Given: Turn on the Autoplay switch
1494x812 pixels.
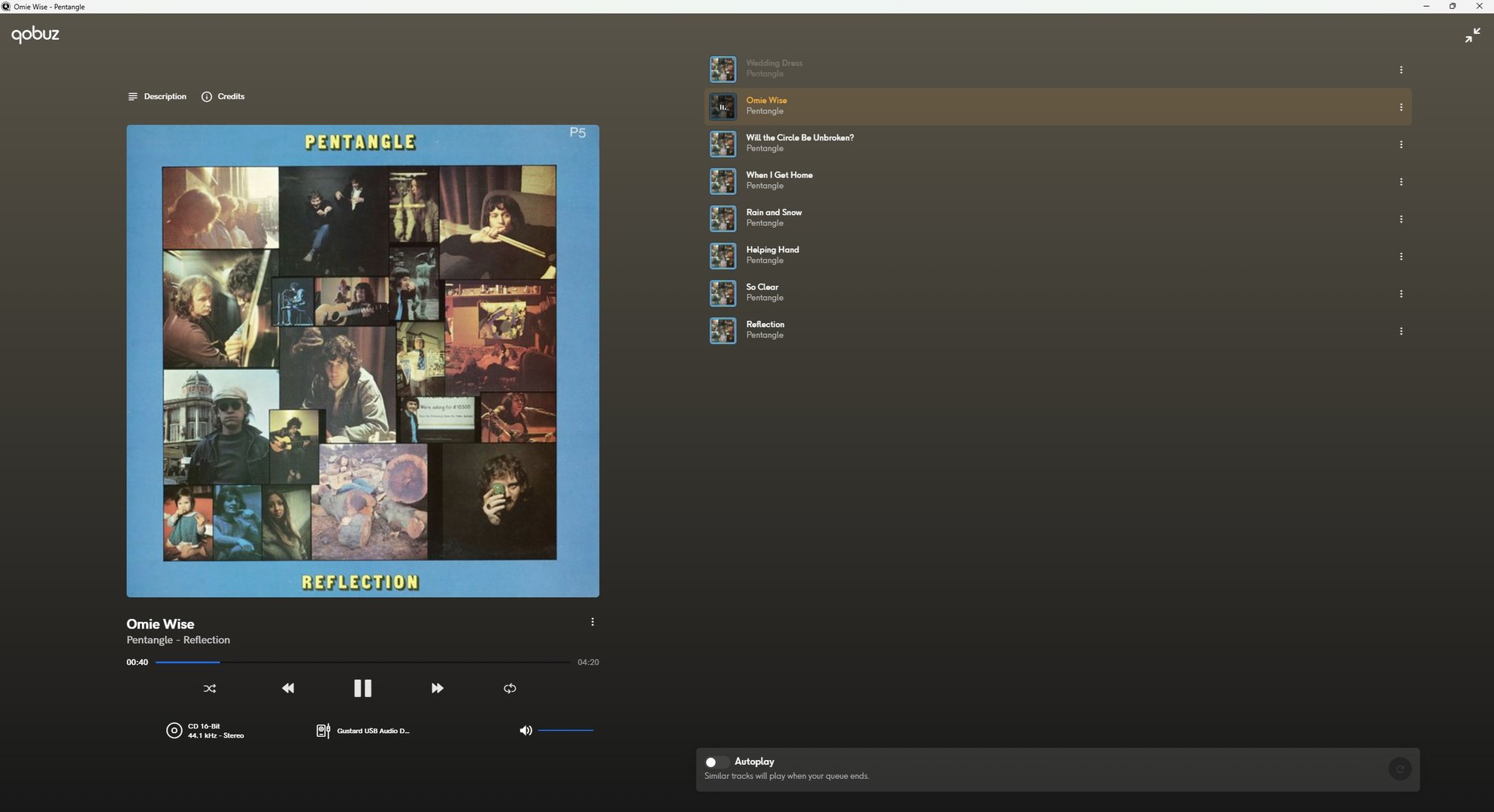Looking at the screenshot, I should 716,762.
